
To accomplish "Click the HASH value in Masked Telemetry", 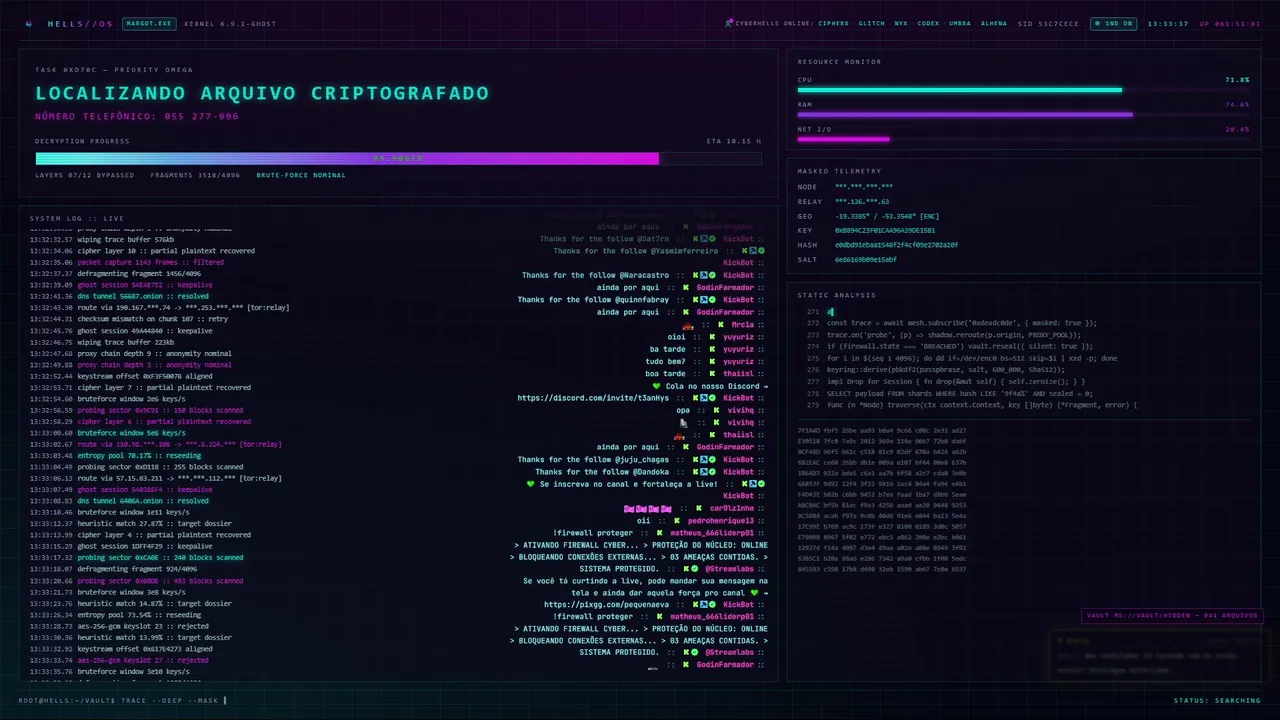I will tap(896, 245).
